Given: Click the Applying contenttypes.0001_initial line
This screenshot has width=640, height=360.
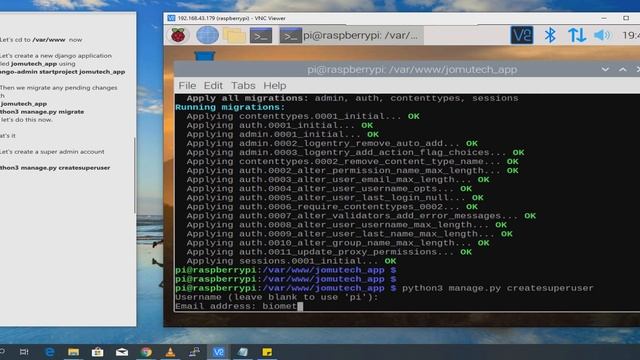Looking at the screenshot, I should pos(303,116).
